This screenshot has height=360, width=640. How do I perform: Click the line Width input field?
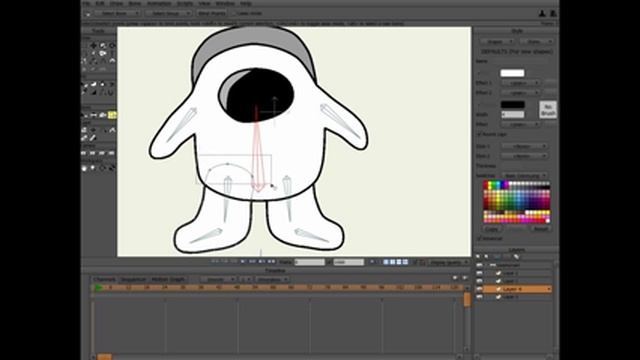coord(513,115)
